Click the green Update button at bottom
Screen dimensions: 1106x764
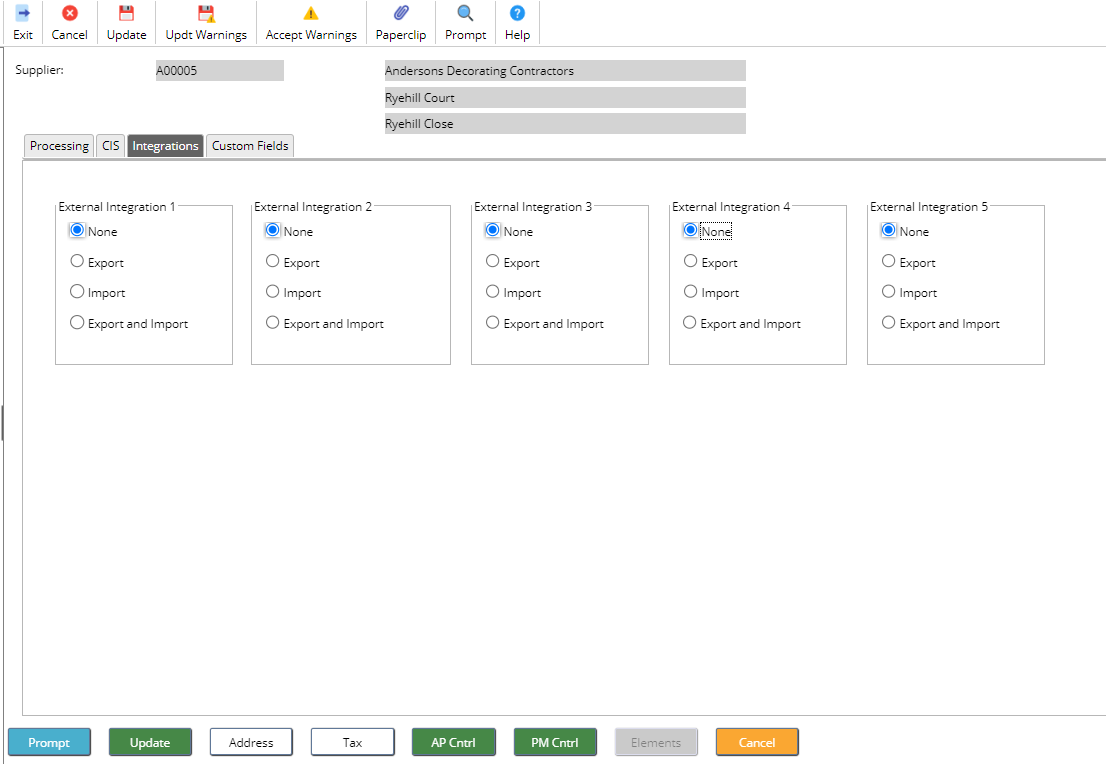(x=150, y=742)
